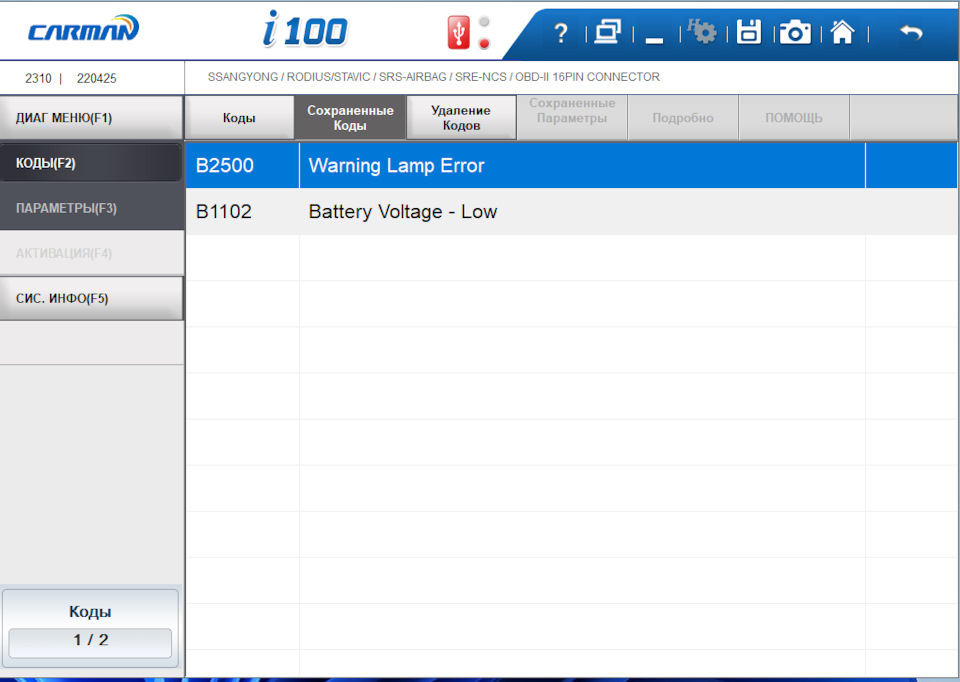Image resolution: width=960 pixels, height=682 pixels.
Task: Select the B2500 Warning Lamp Error row
Action: point(572,165)
